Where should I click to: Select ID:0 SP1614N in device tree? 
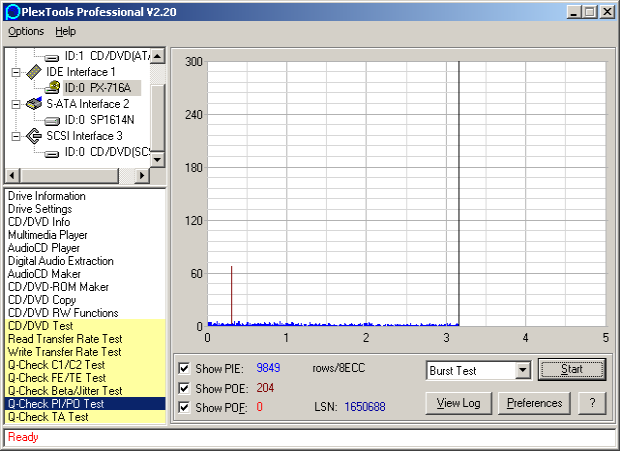(x=100, y=120)
